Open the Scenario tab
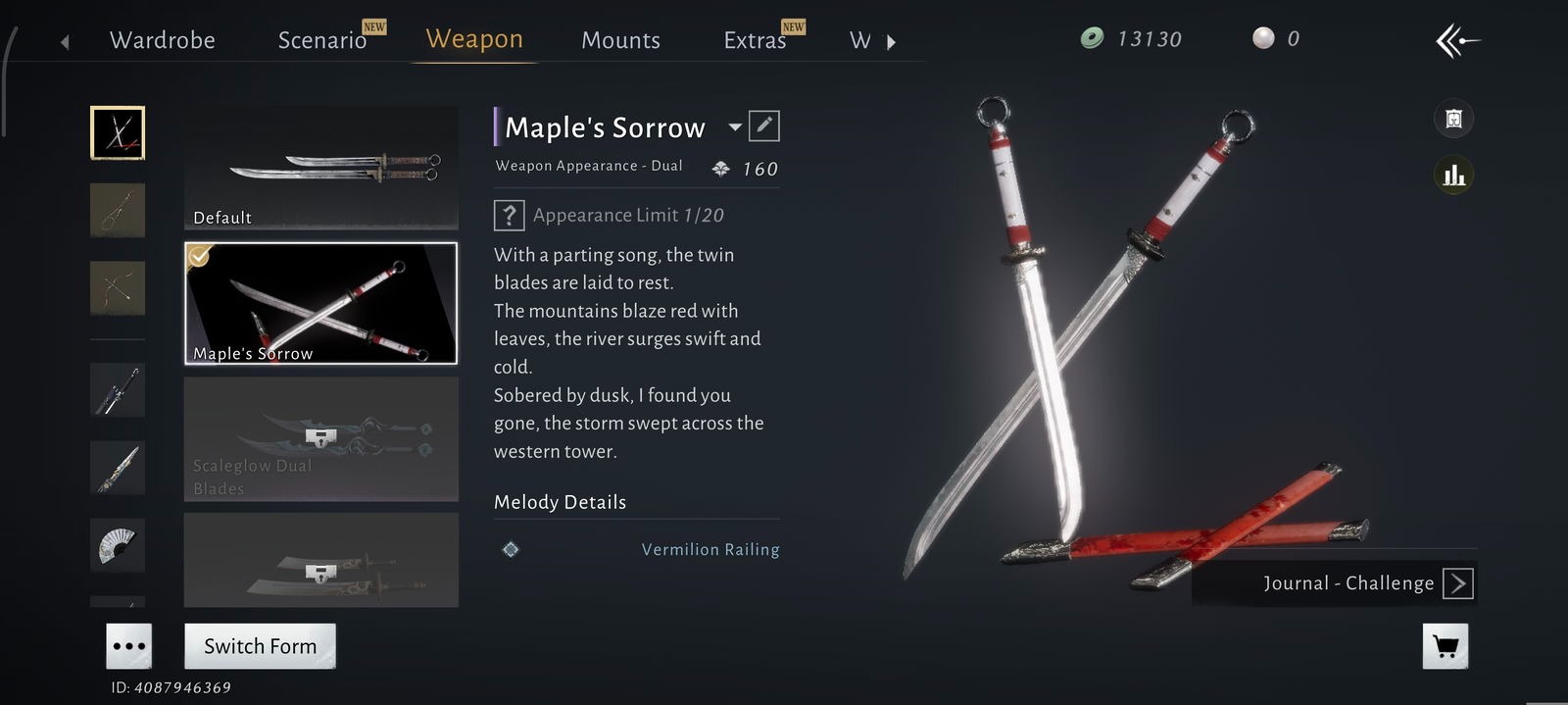Screen dimensions: 1568x705 [322, 40]
